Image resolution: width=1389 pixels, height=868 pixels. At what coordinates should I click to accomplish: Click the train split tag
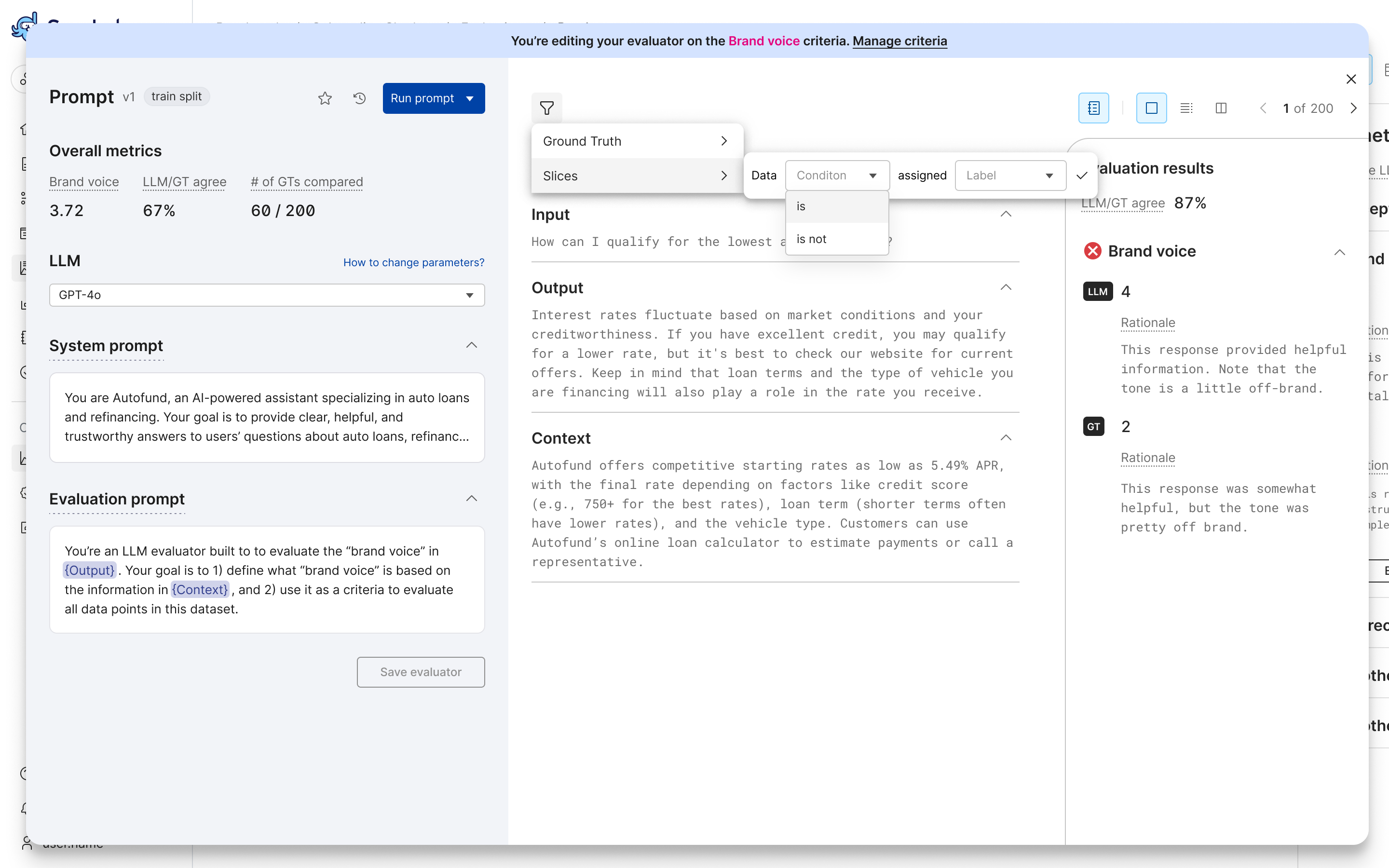pos(176,96)
